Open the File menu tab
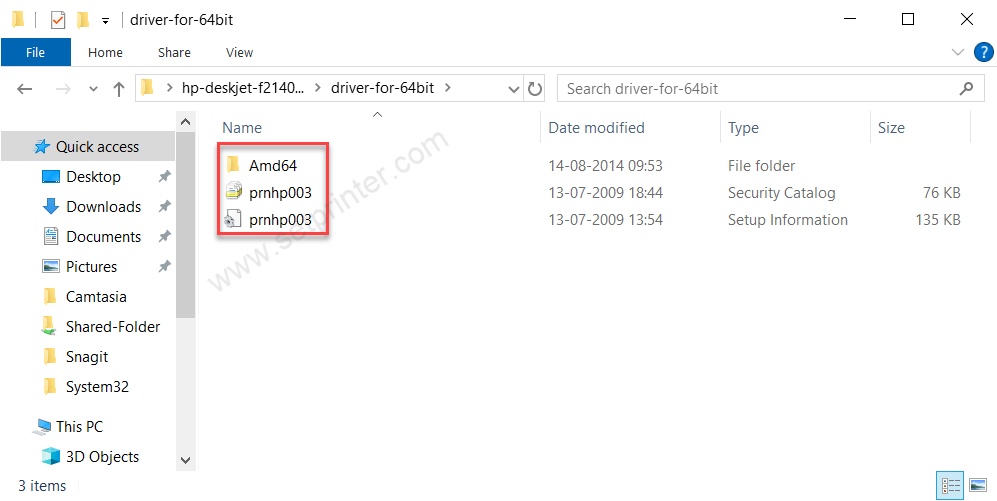The width and height of the screenshot is (997, 501). coord(36,52)
